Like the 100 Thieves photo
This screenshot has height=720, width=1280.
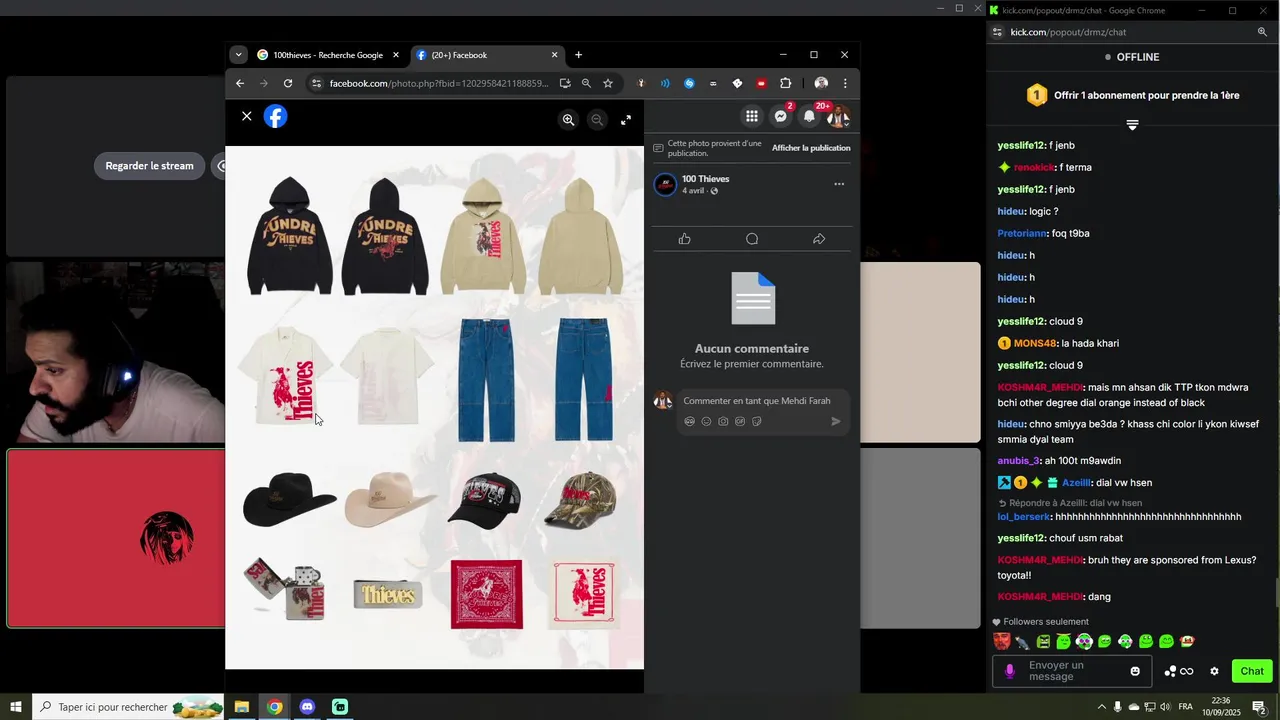685,239
